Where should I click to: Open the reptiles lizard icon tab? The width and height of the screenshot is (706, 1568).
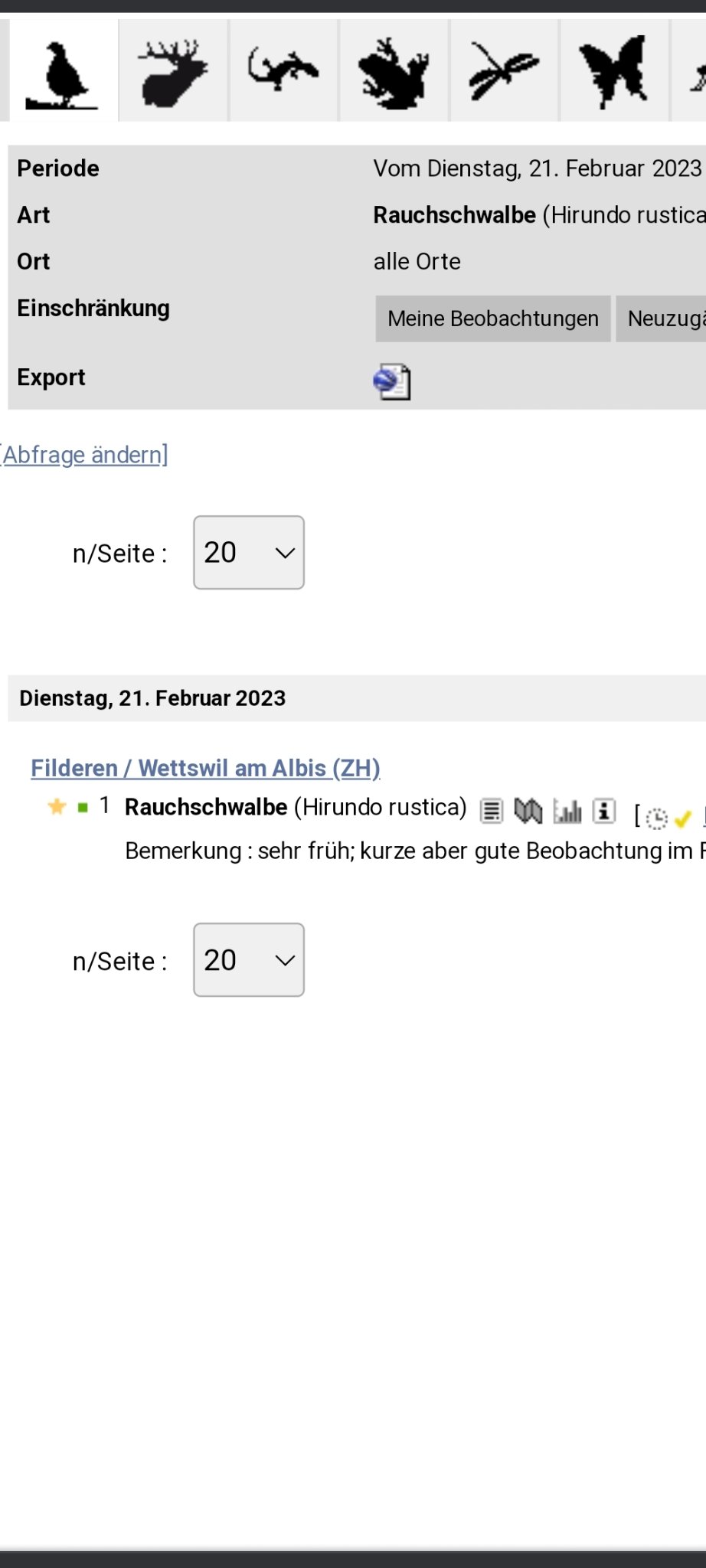[x=283, y=70]
